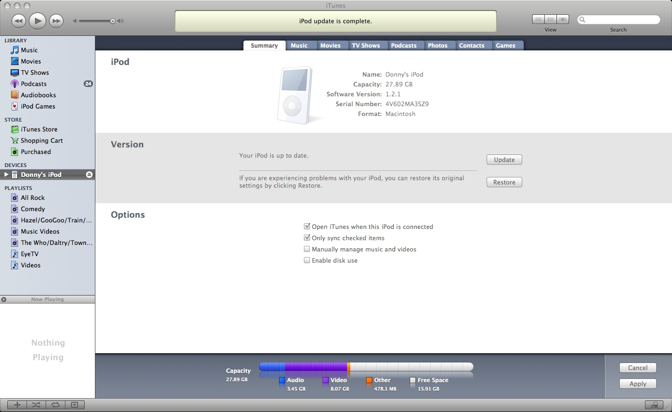Click the Apply button

pos(637,383)
